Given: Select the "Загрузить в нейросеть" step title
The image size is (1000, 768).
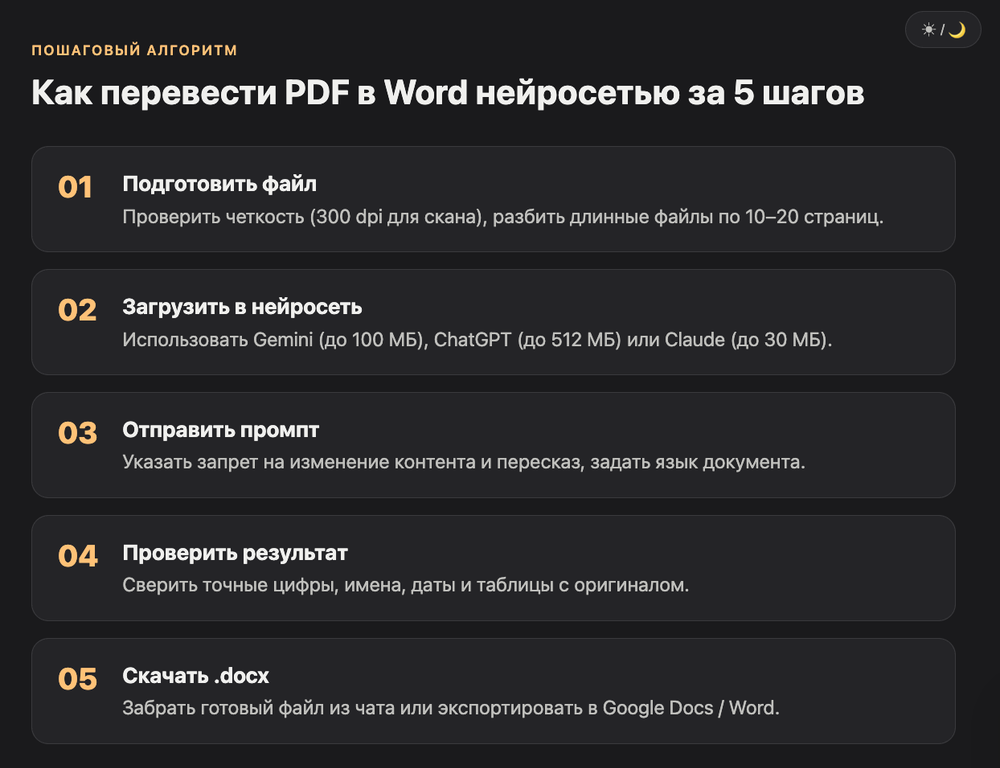Looking at the screenshot, I should pos(242,307).
